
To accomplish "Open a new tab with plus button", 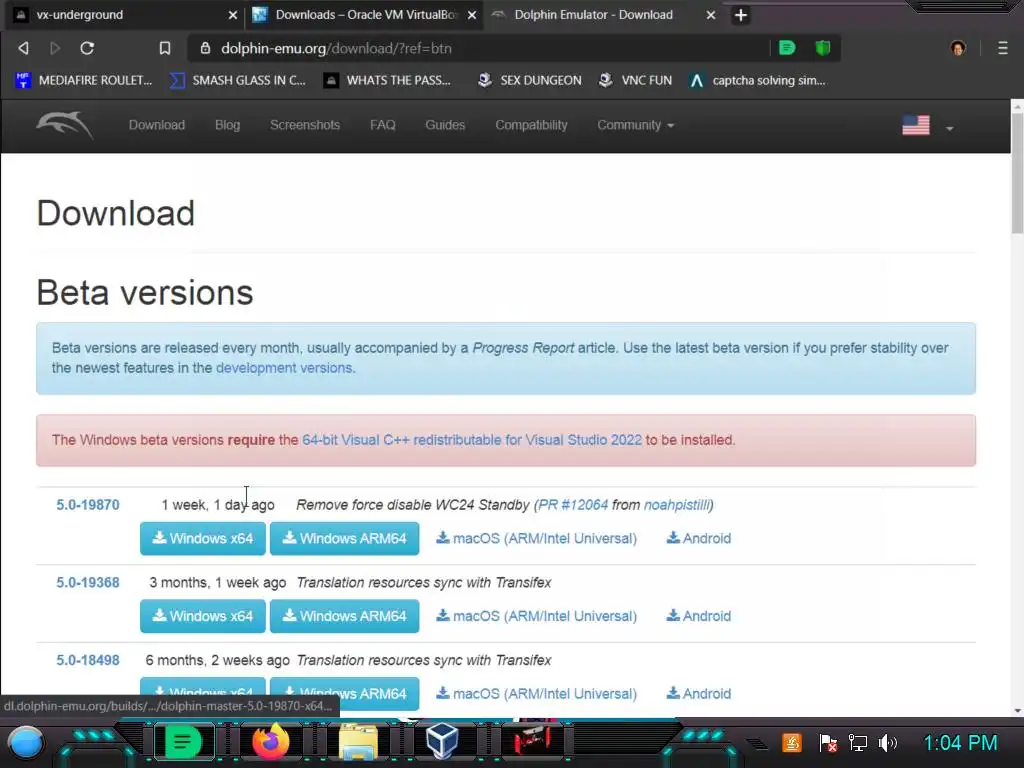I will (741, 15).
